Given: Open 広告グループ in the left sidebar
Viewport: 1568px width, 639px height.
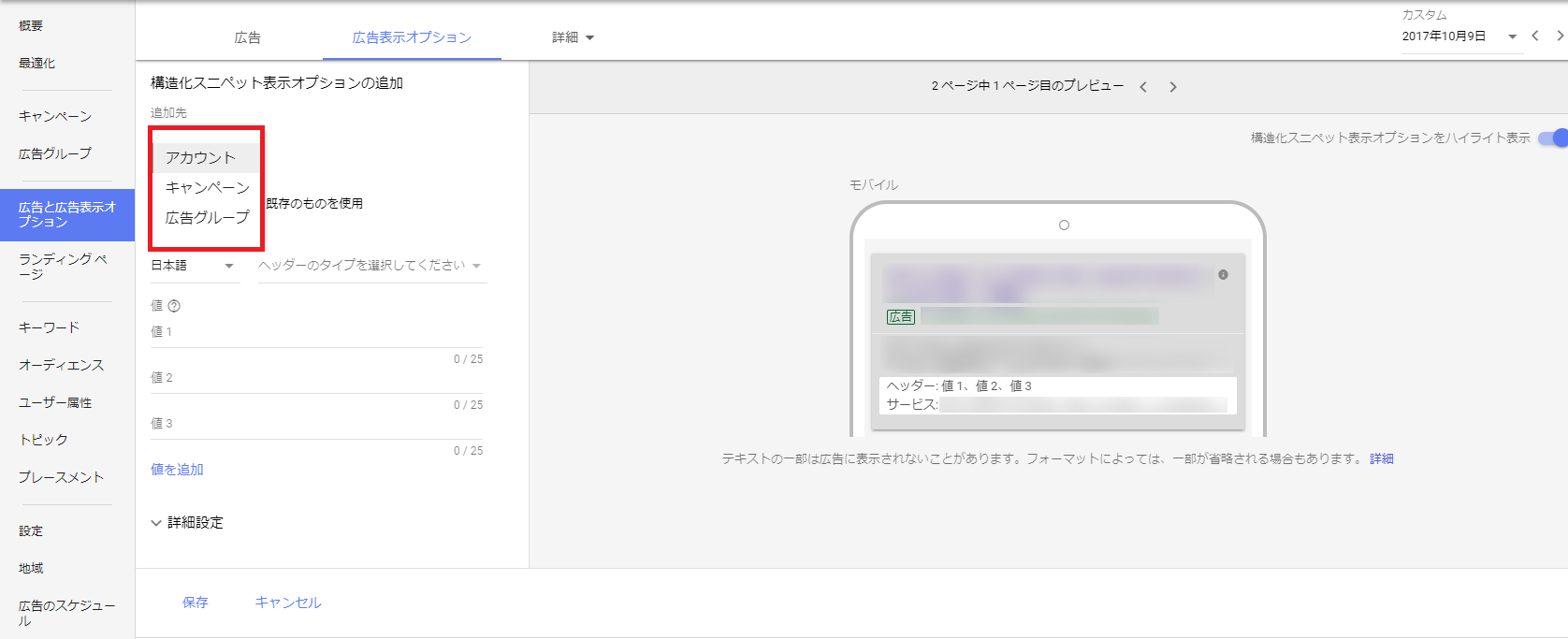Looking at the screenshot, I should pyautogui.click(x=55, y=153).
